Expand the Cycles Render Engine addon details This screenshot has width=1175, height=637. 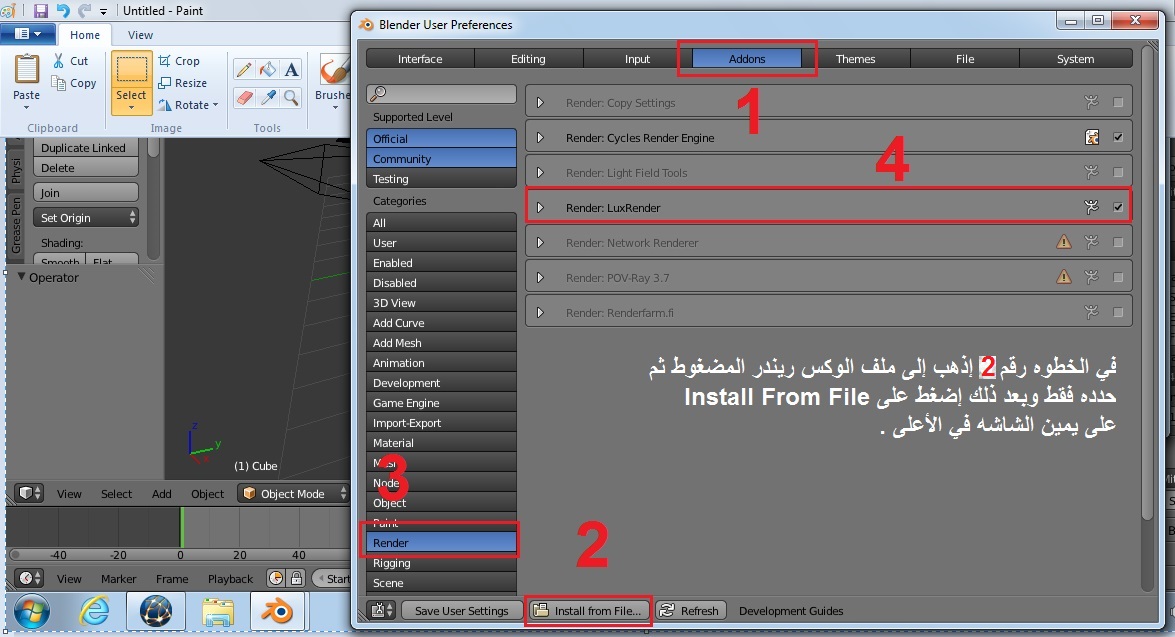540,137
